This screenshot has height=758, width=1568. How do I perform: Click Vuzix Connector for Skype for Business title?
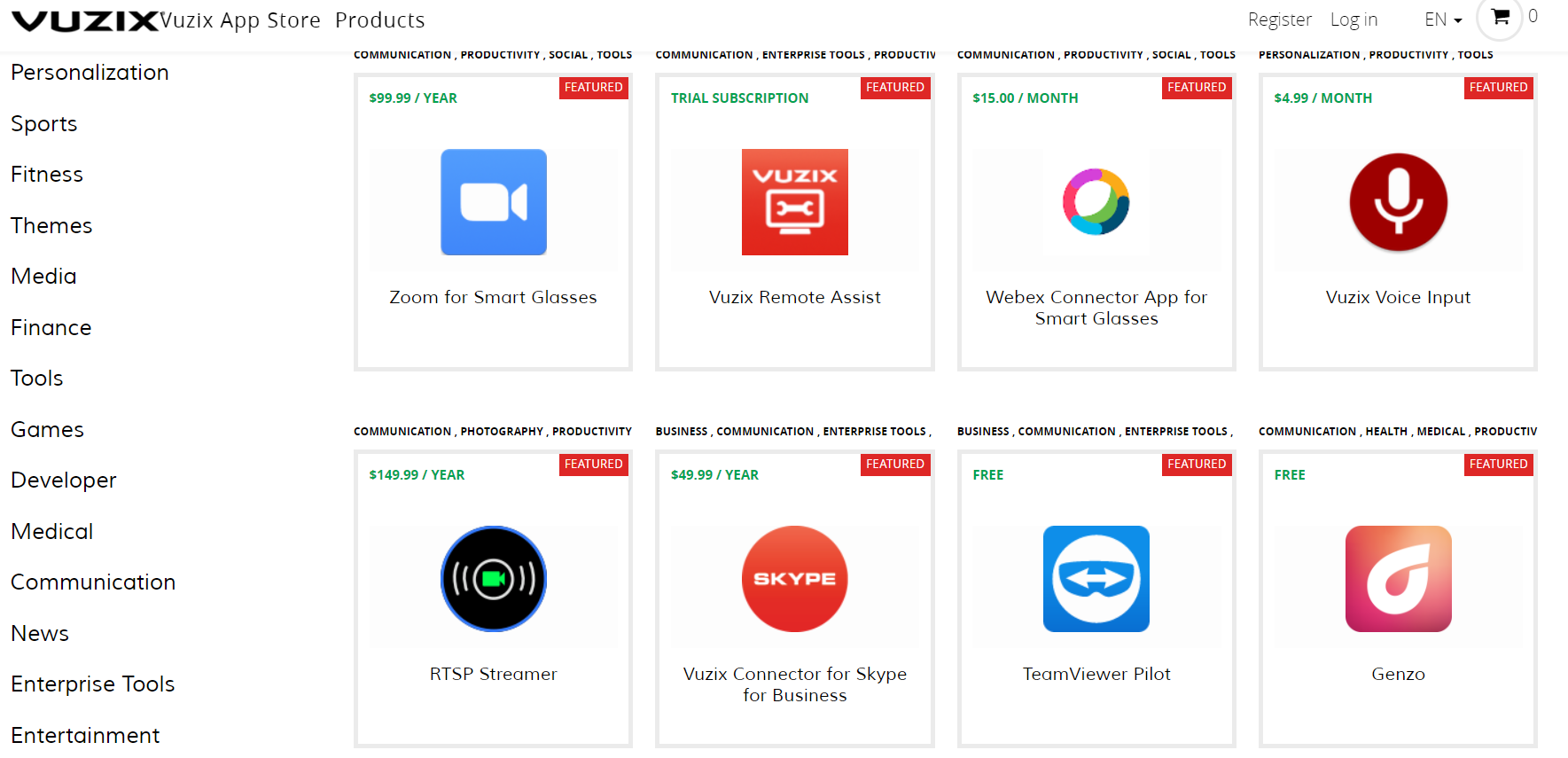795,684
